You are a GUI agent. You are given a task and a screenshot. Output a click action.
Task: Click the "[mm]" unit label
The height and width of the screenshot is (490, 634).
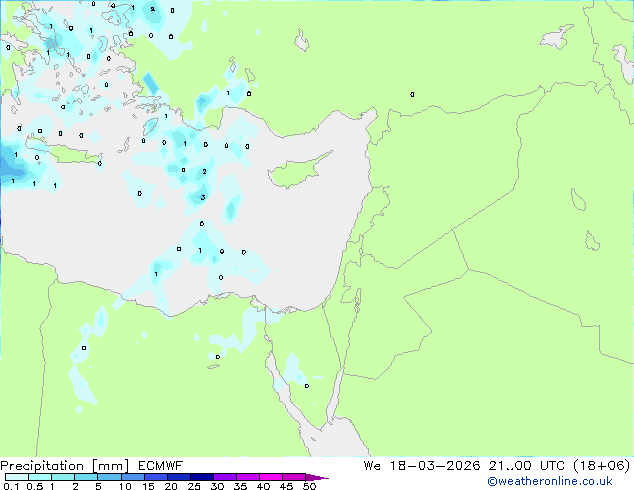coord(110,466)
